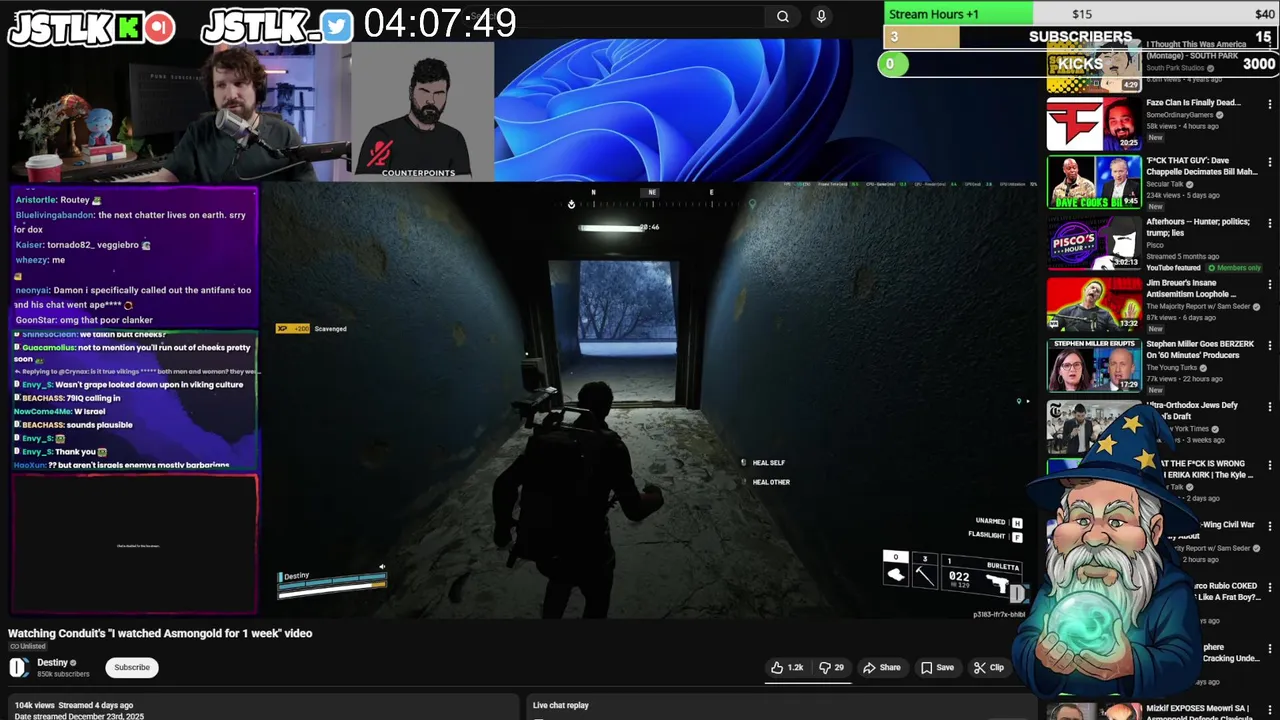Open options menu for Stephen Miller video

[1270, 346]
